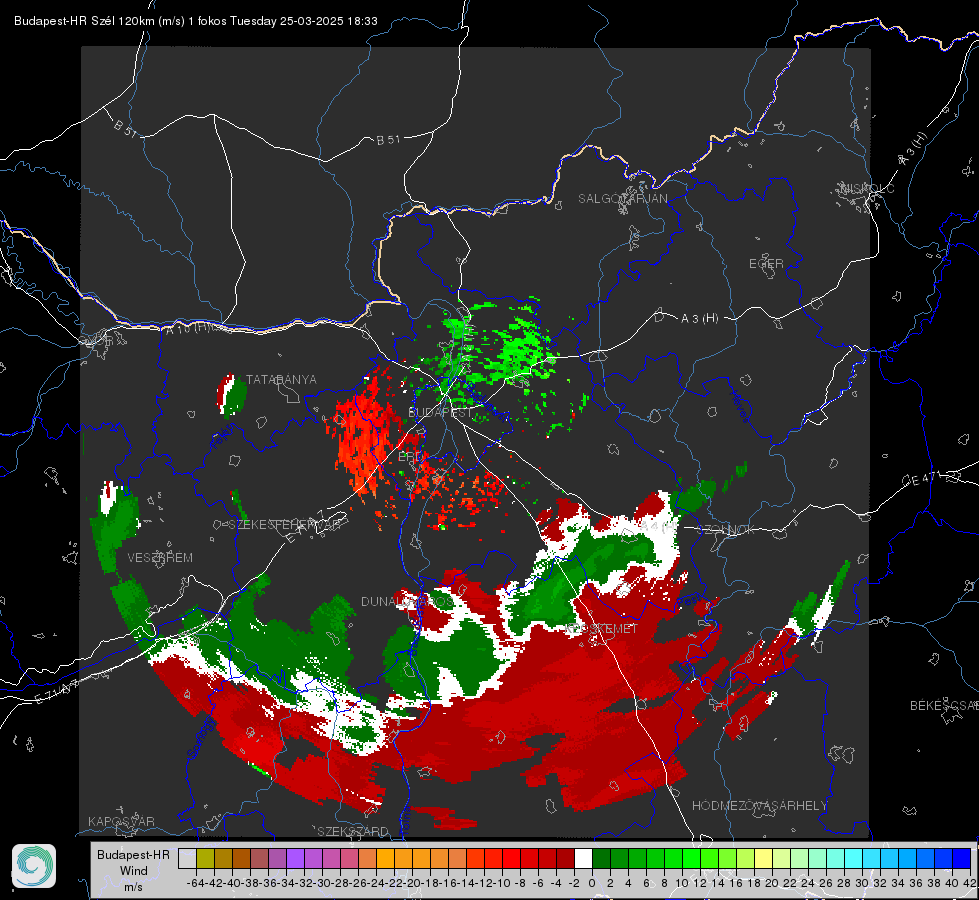Click the swirl weather service logo
This screenshot has height=900, width=979.
(34, 866)
